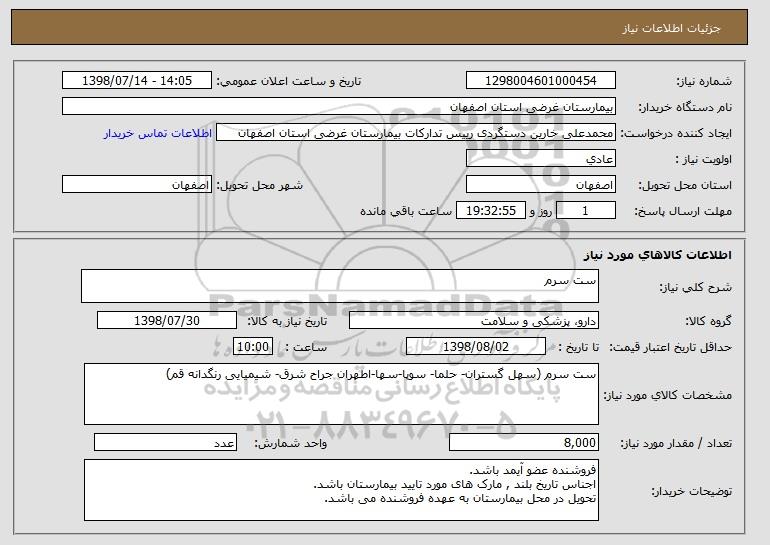770x545 pixels.
Task: Click the header title جزئیات اطلاعات نیاز
Action: (x=671, y=28)
